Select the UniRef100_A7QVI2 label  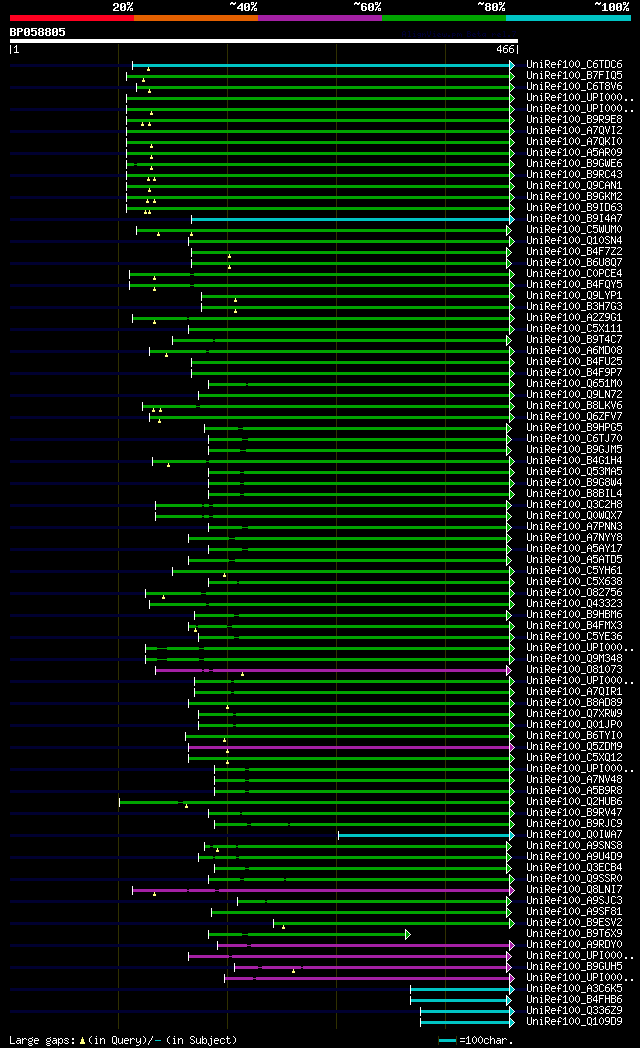click(574, 131)
